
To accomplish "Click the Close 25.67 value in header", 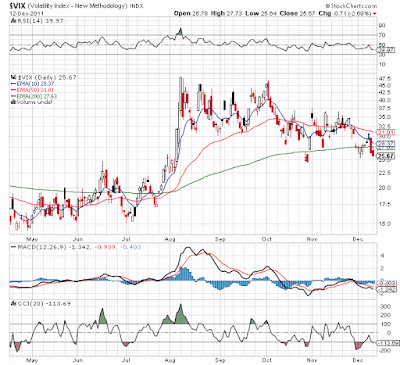I will point(297,13).
